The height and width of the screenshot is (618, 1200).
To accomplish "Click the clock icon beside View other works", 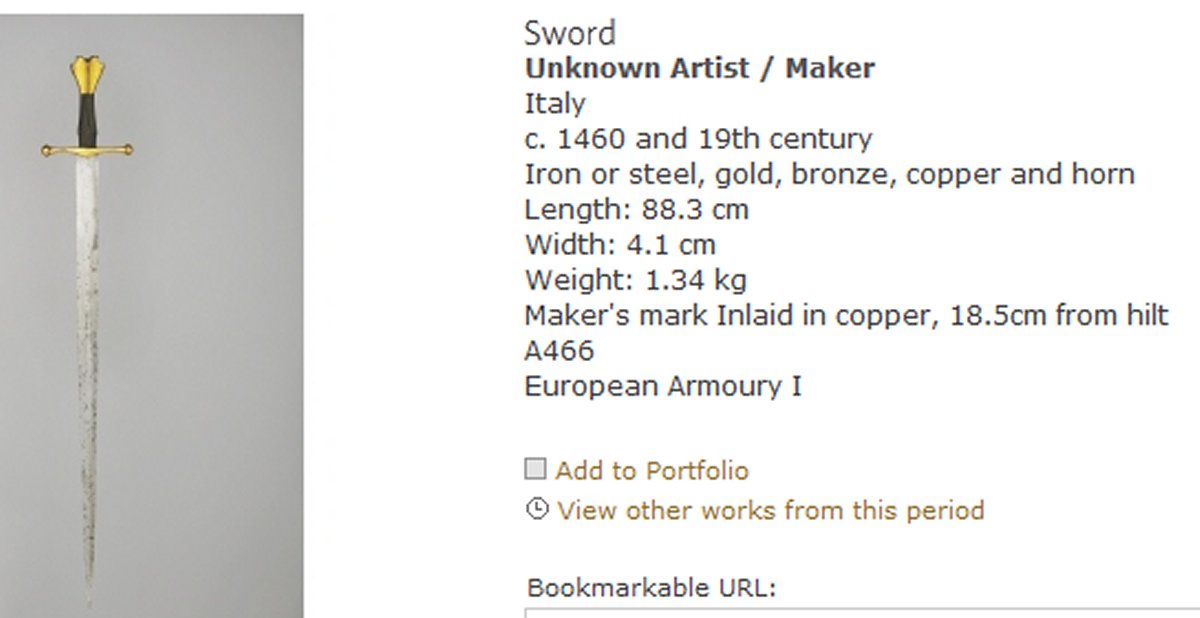I will pyautogui.click(x=537, y=510).
